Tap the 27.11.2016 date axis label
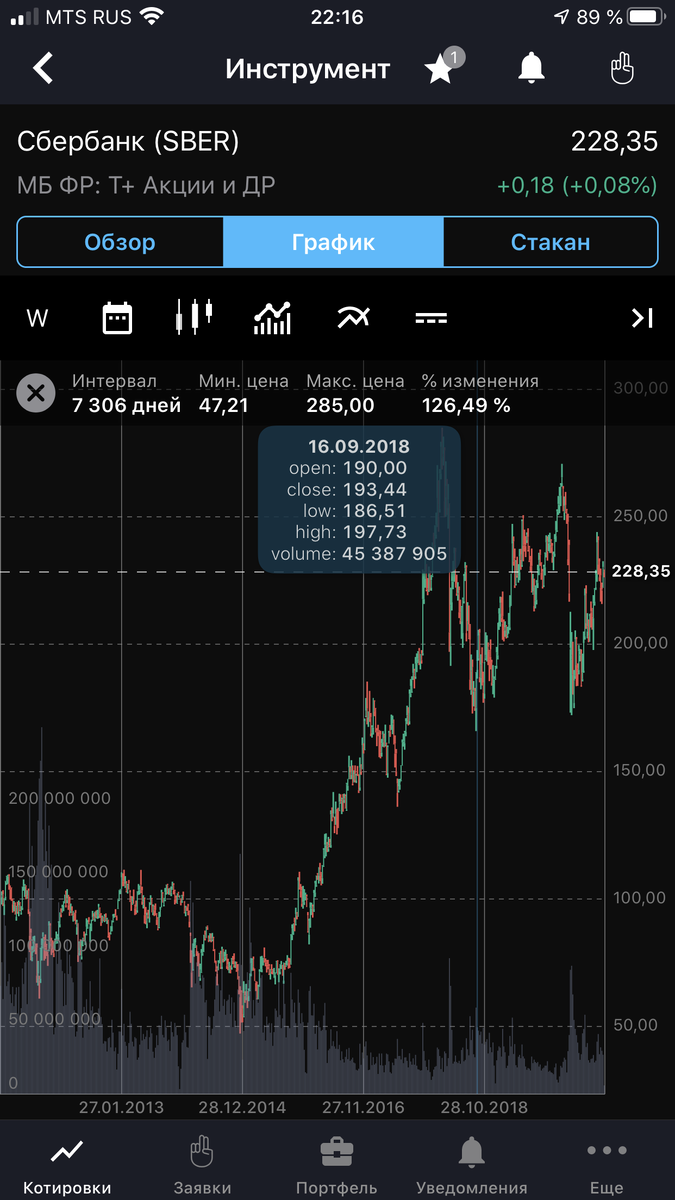 pos(363,1107)
